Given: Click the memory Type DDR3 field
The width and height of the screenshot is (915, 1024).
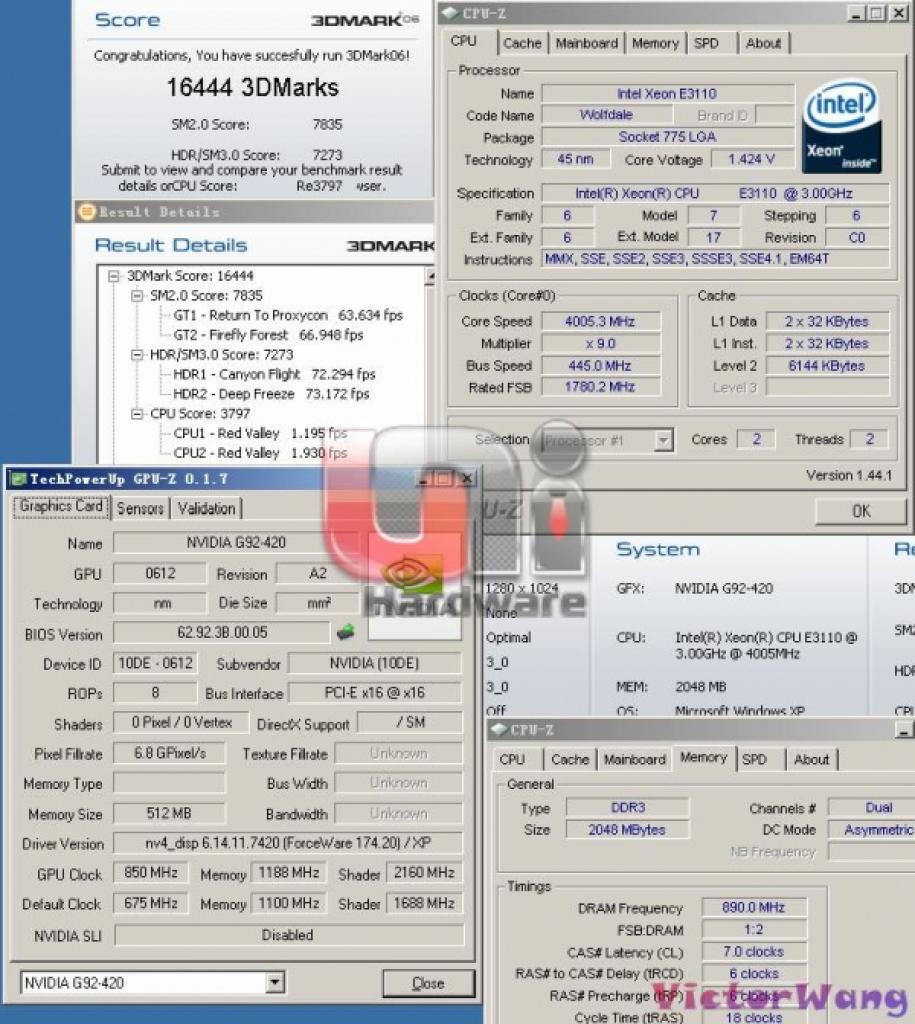Looking at the screenshot, I should click(x=628, y=807).
